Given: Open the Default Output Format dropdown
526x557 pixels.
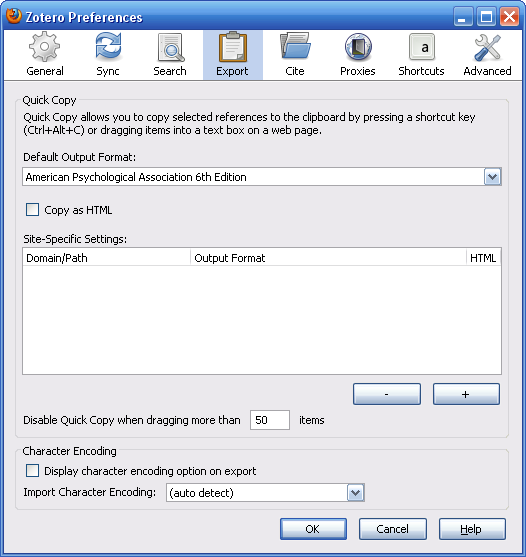Looking at the screenshot, I should point(262,177).
